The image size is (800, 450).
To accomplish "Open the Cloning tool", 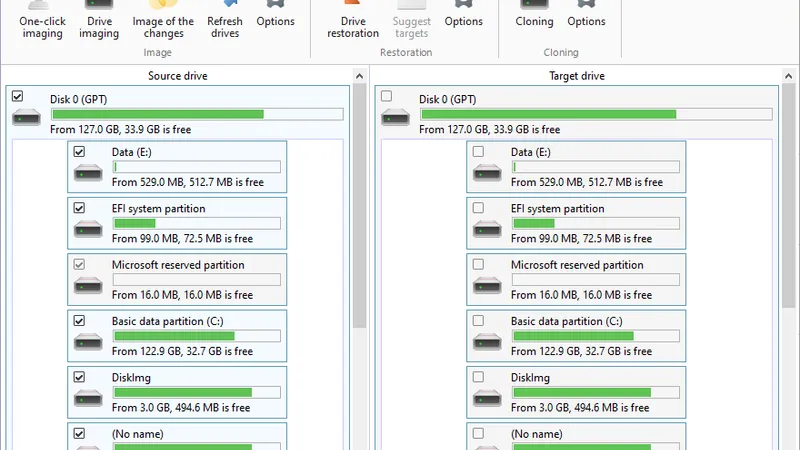I will [x=534, y=21].
